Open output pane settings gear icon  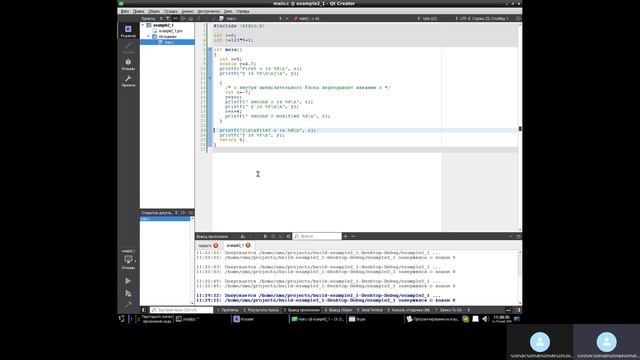pos(289,236)
